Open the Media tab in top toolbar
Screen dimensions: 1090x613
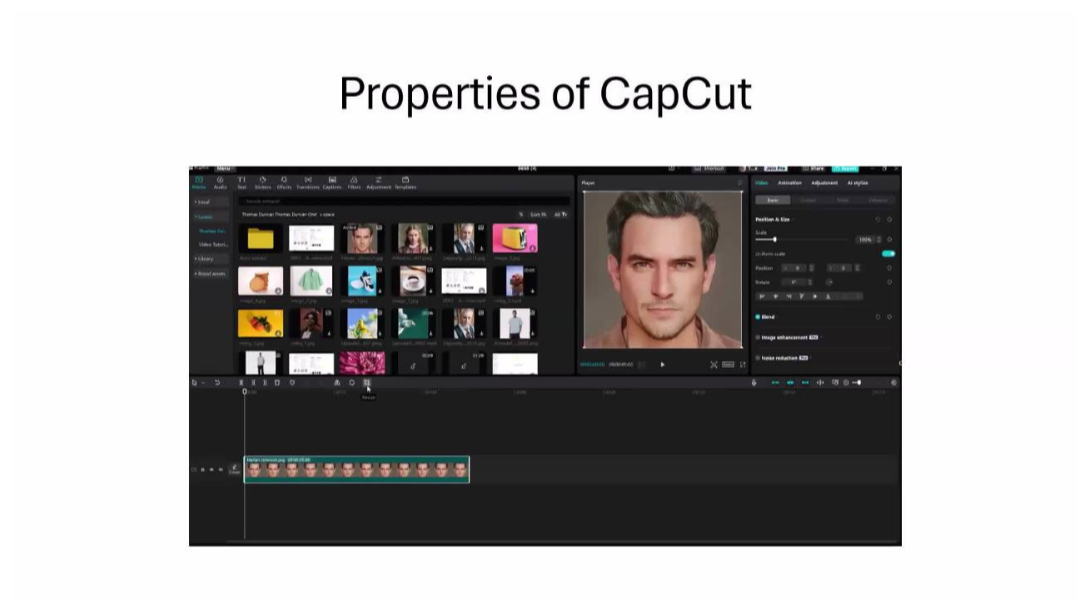point(199,183)
